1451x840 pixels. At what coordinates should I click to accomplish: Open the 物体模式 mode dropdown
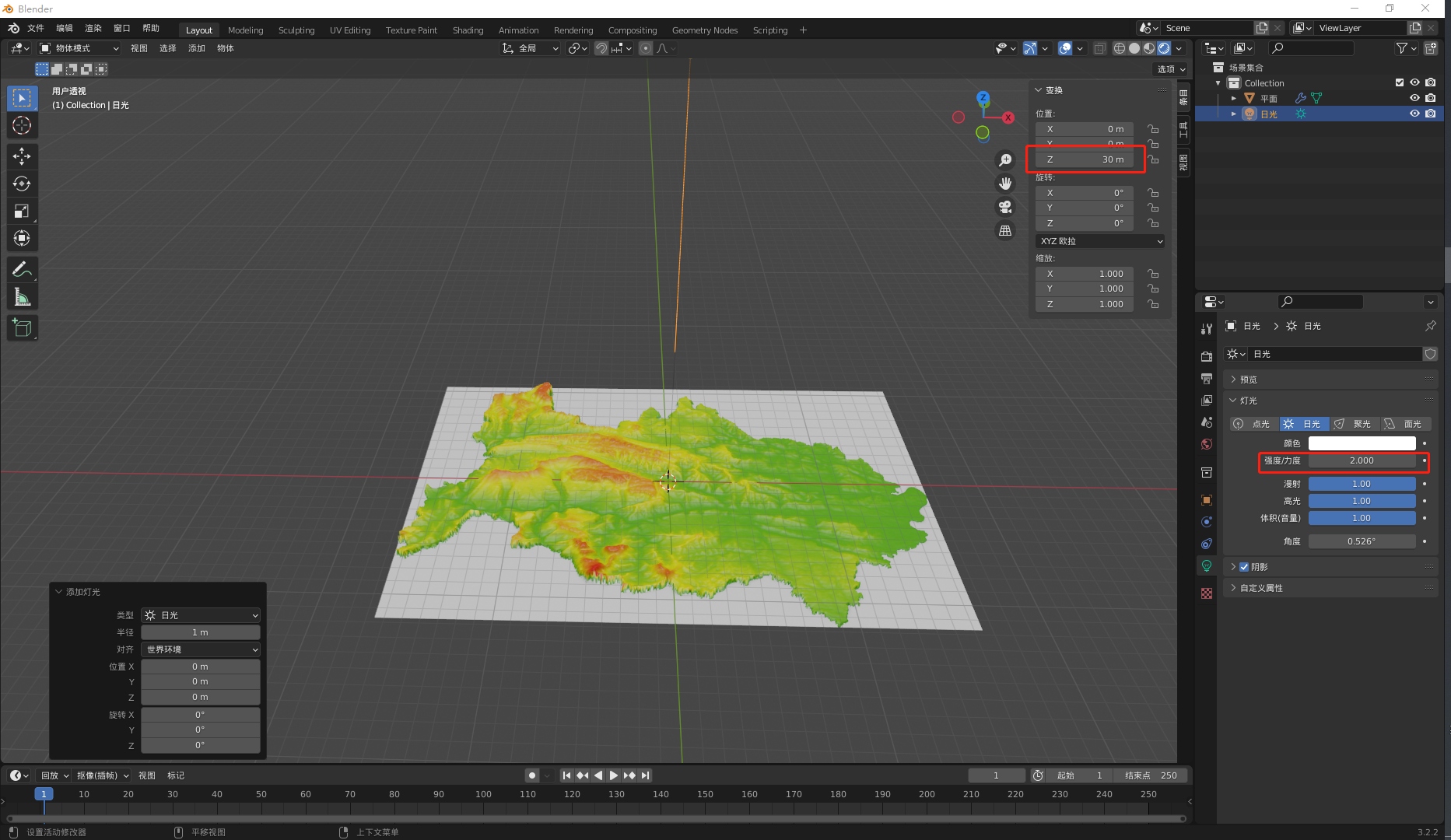(80, 48)
